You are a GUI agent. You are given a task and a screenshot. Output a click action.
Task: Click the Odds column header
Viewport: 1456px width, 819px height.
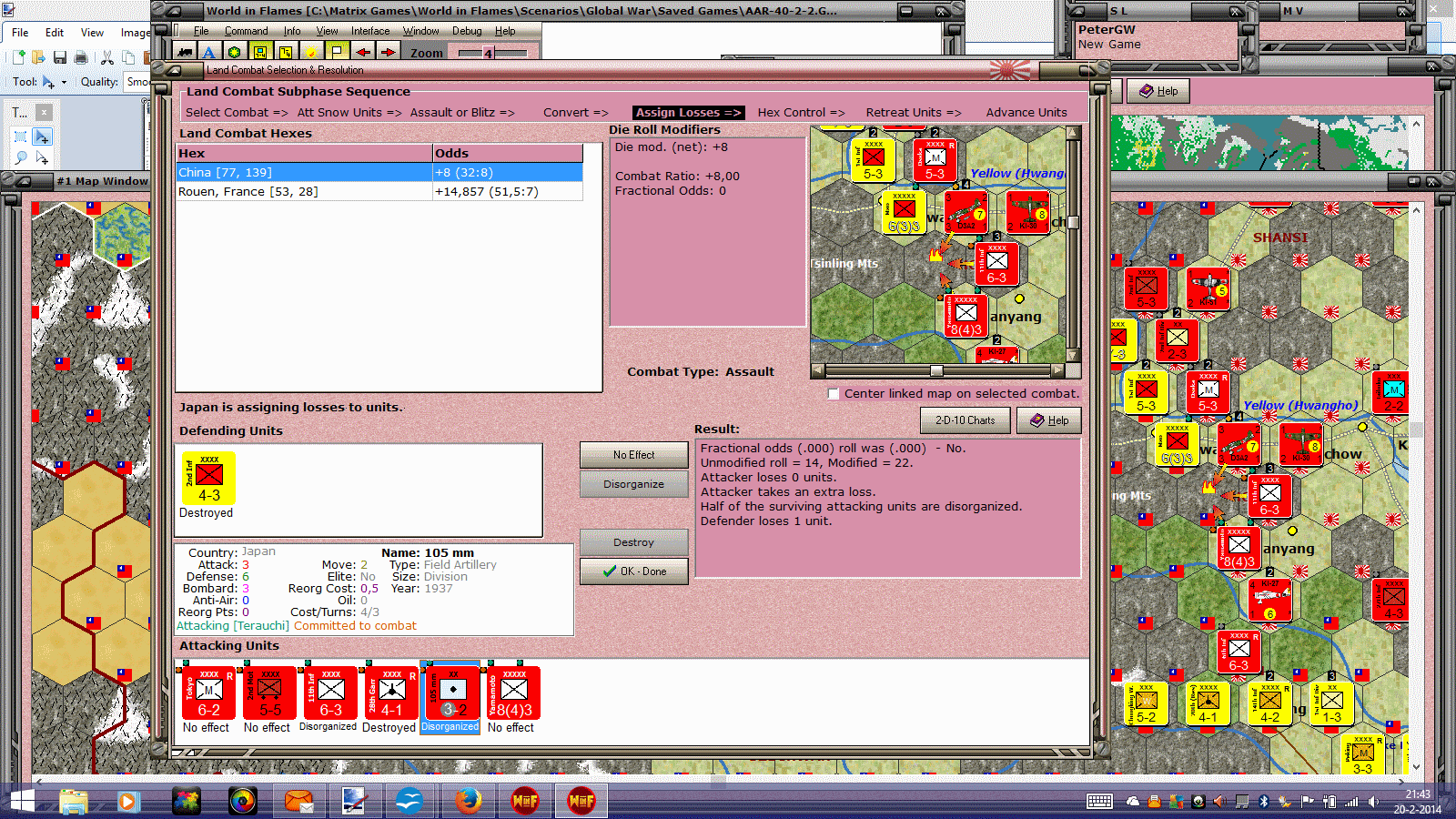click(507, 154)
